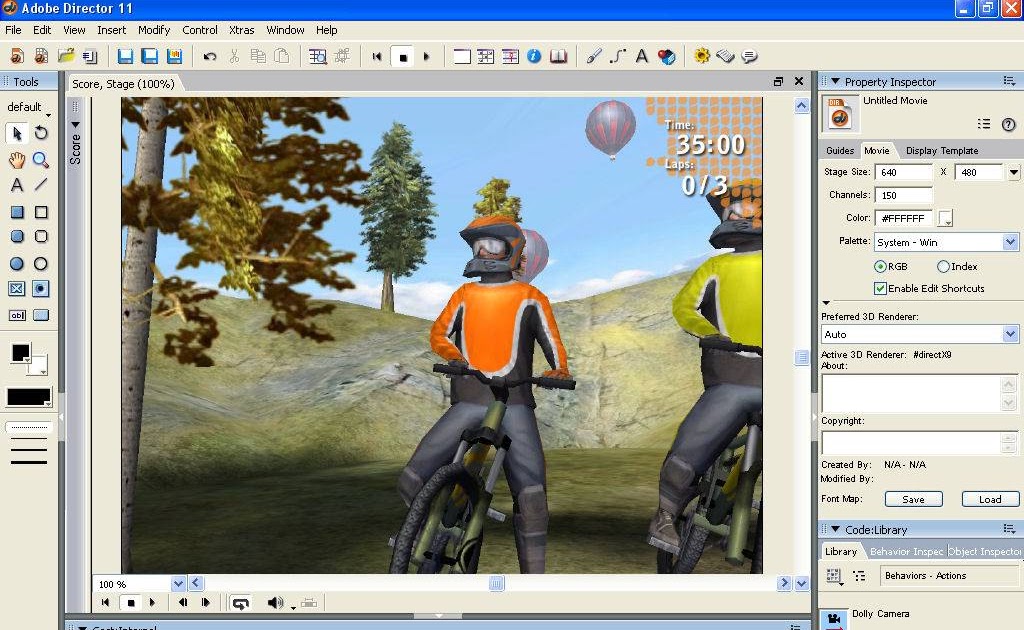Viewport: 1024px width, 630px height.
Task: Open the stage color #FFFFFF swatch
Action: coord(945,218)
